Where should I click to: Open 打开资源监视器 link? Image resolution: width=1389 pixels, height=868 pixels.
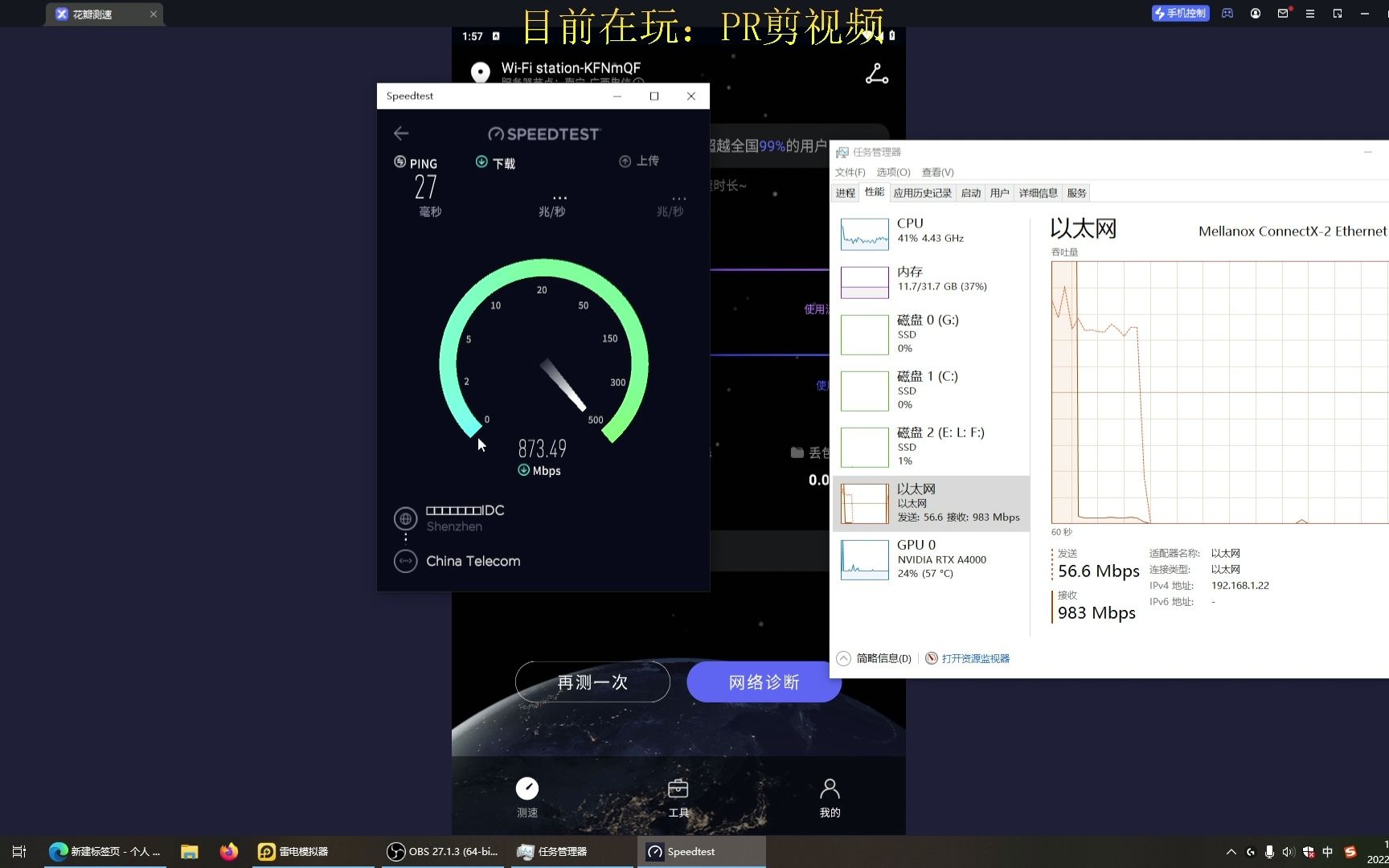pyautogui.click(x=976, y=658)
